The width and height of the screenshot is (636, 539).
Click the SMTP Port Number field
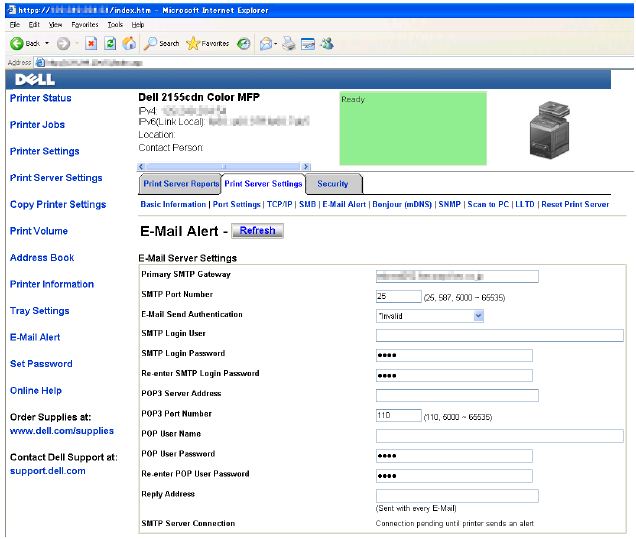(x=398, y=297)
